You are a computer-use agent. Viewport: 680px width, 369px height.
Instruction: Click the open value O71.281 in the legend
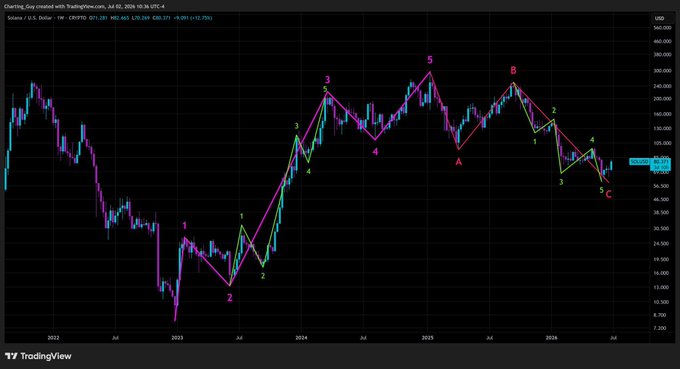98,18
